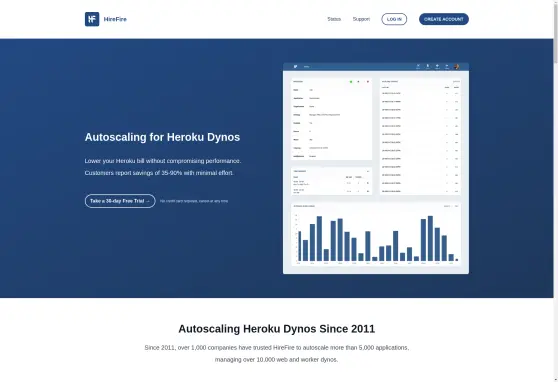Screen dimensions: 558x382
Task: Click the X icon in dashboard preview header
Action: [418, 66]
